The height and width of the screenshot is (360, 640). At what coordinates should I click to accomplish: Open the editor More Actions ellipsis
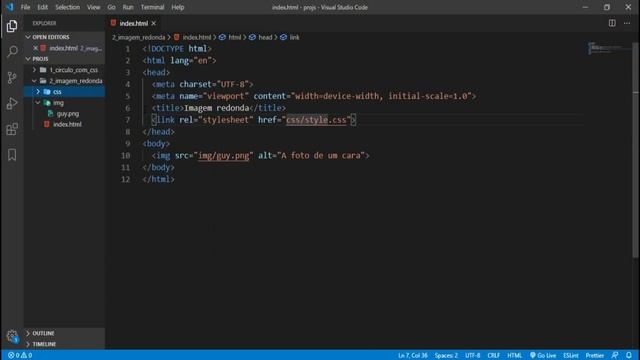pos(627,23)
